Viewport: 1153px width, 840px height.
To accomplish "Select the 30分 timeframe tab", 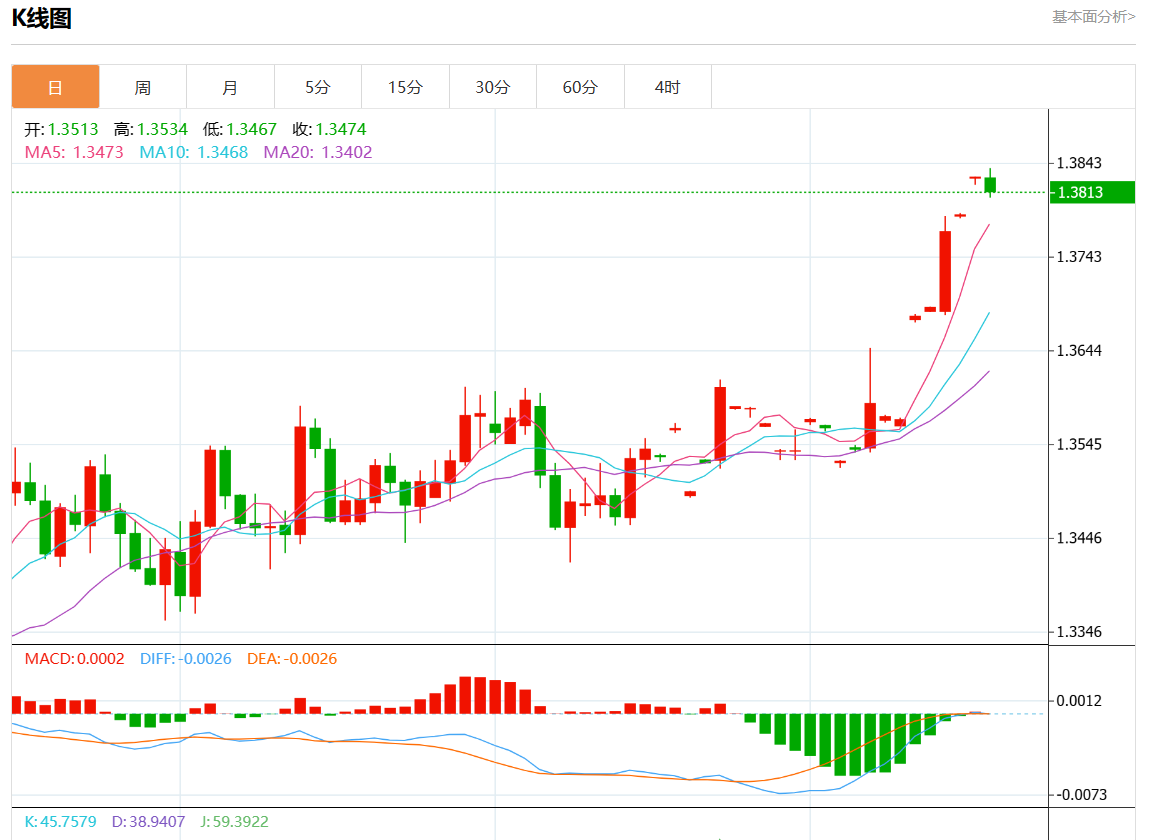I will point(492,87).
